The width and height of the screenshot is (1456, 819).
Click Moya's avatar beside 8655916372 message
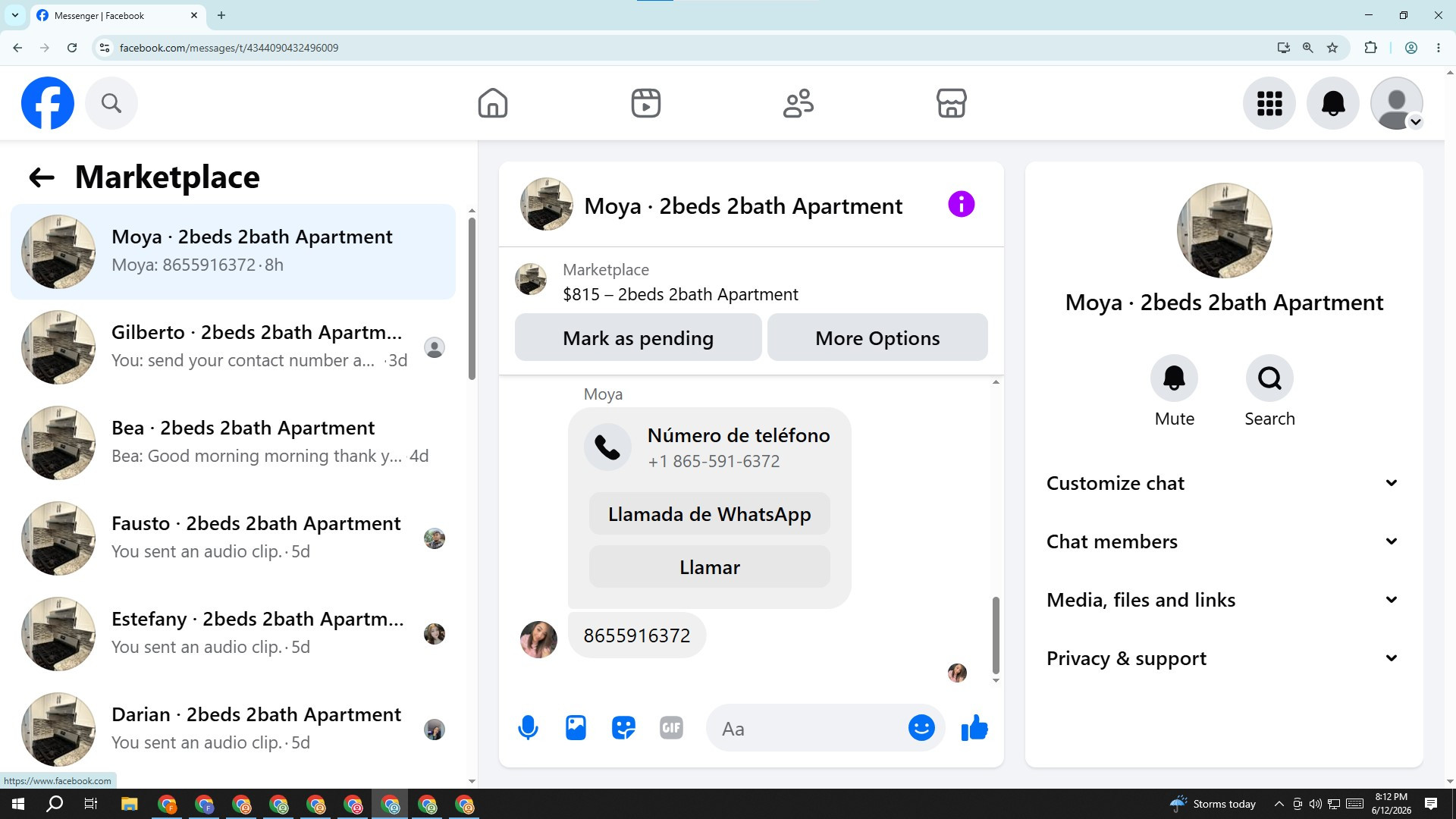pyautogui.click(x=538, y=639)
